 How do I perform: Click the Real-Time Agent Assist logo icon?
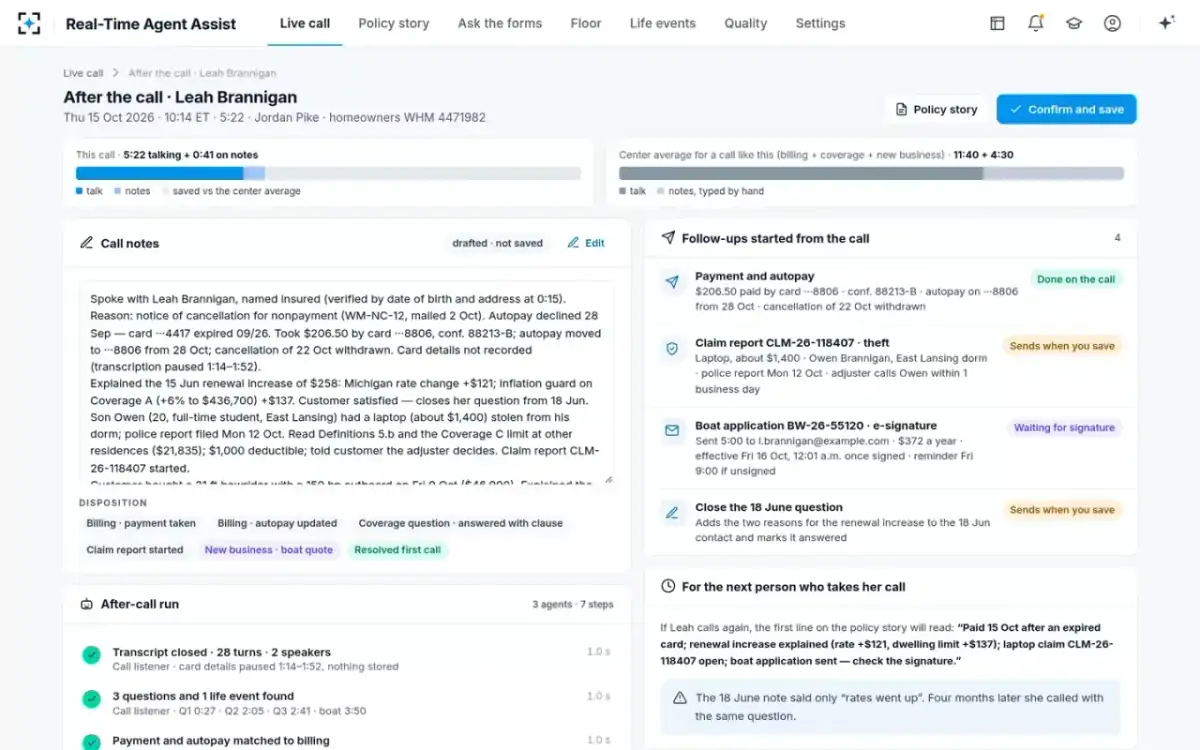click(30, 23)
